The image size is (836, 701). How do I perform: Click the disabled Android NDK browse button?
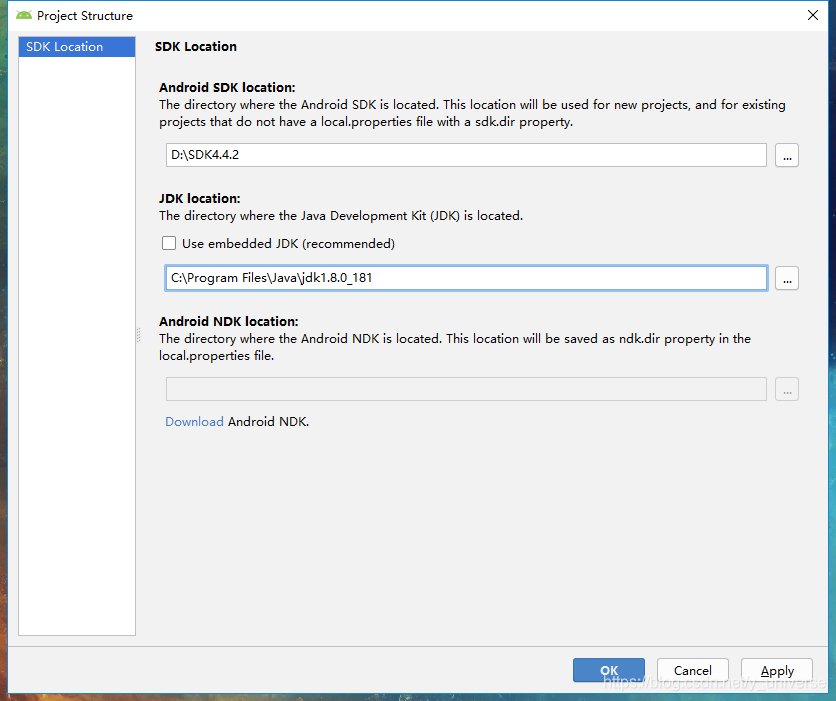787,390
